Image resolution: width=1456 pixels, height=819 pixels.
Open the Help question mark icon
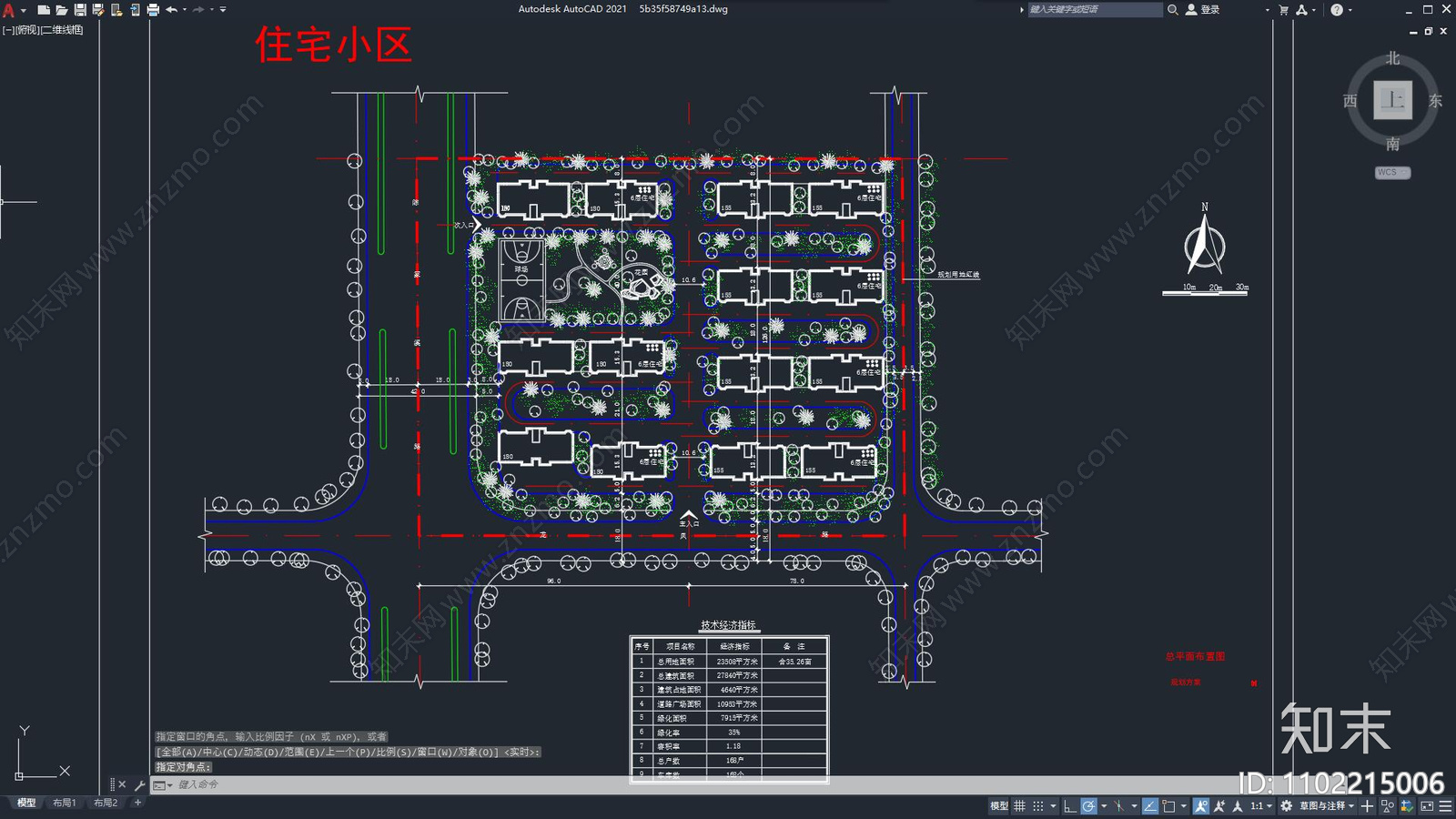pyautogui.click(x=1337, y=9)
